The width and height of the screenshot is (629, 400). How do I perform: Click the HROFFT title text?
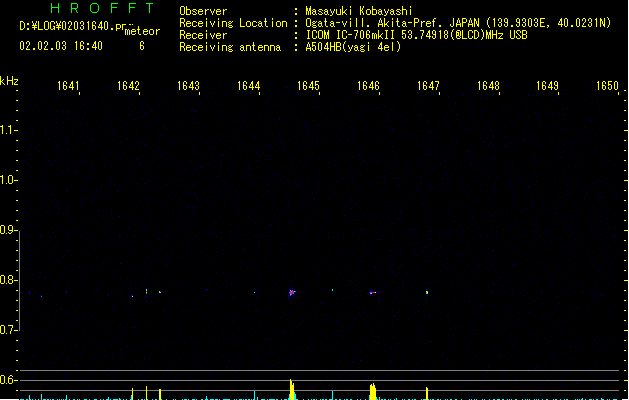(x=103, y=8)
